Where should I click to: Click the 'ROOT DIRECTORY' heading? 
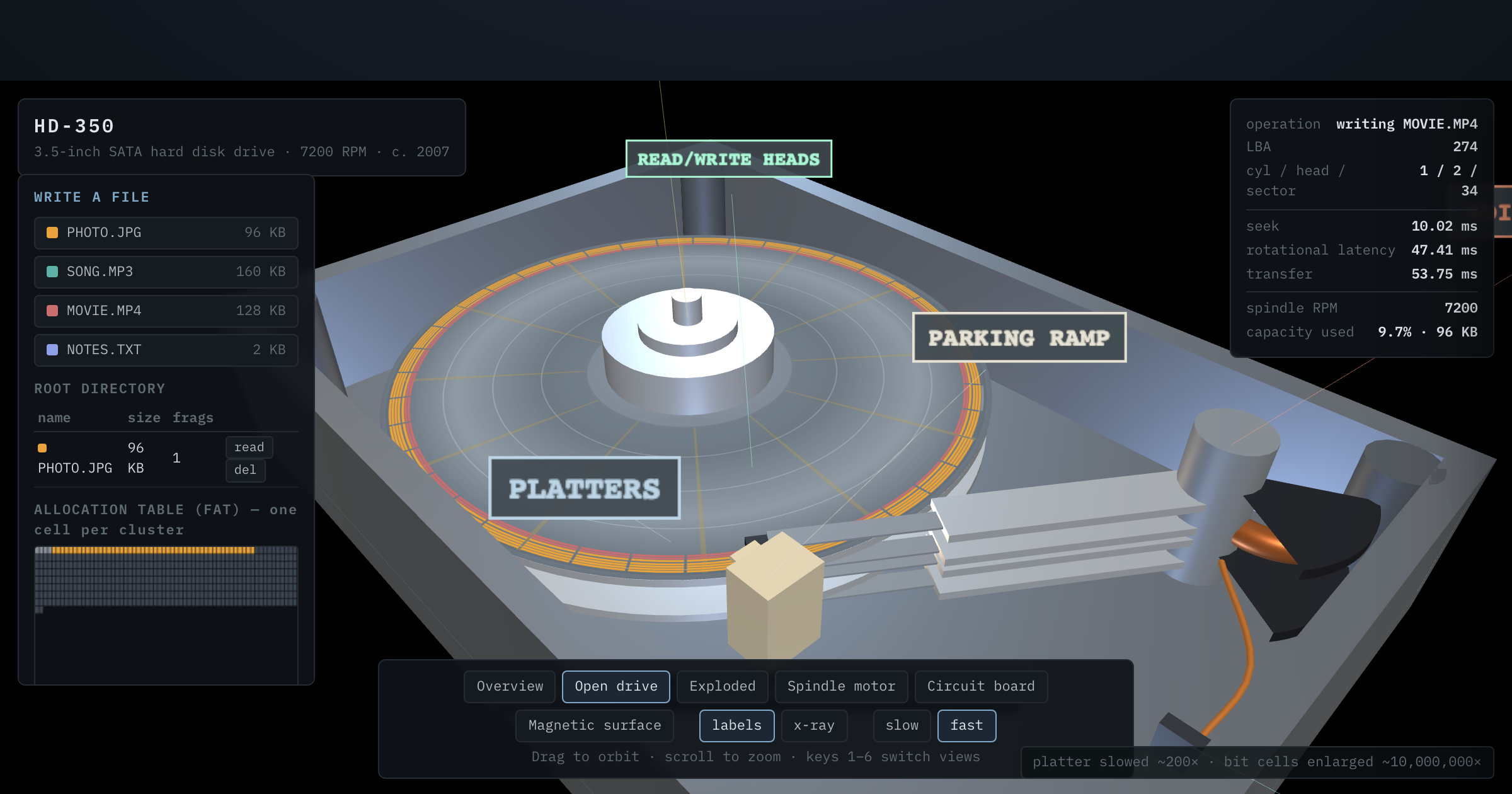100,389
